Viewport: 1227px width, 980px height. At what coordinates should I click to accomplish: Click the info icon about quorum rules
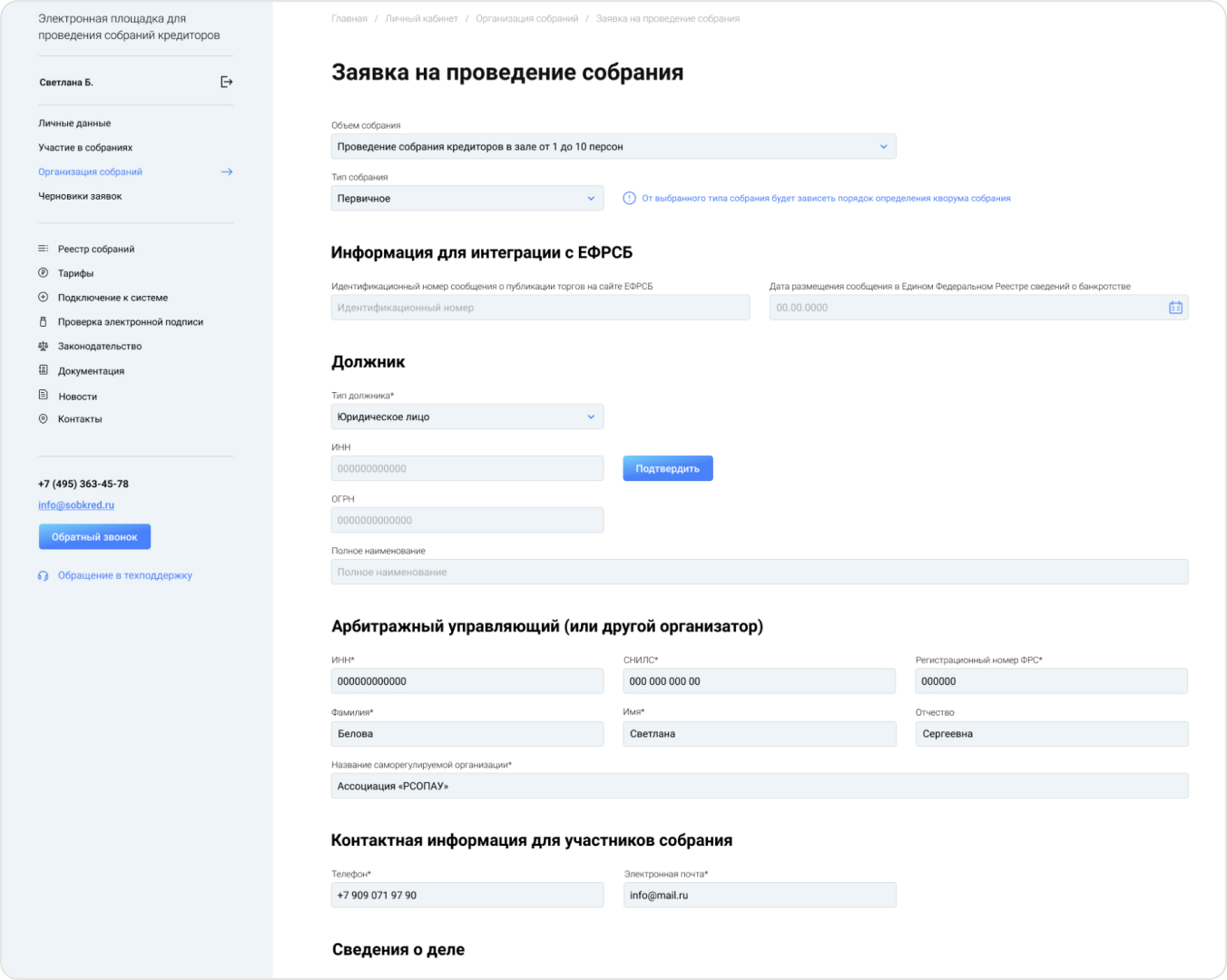(x=629, y=198)
